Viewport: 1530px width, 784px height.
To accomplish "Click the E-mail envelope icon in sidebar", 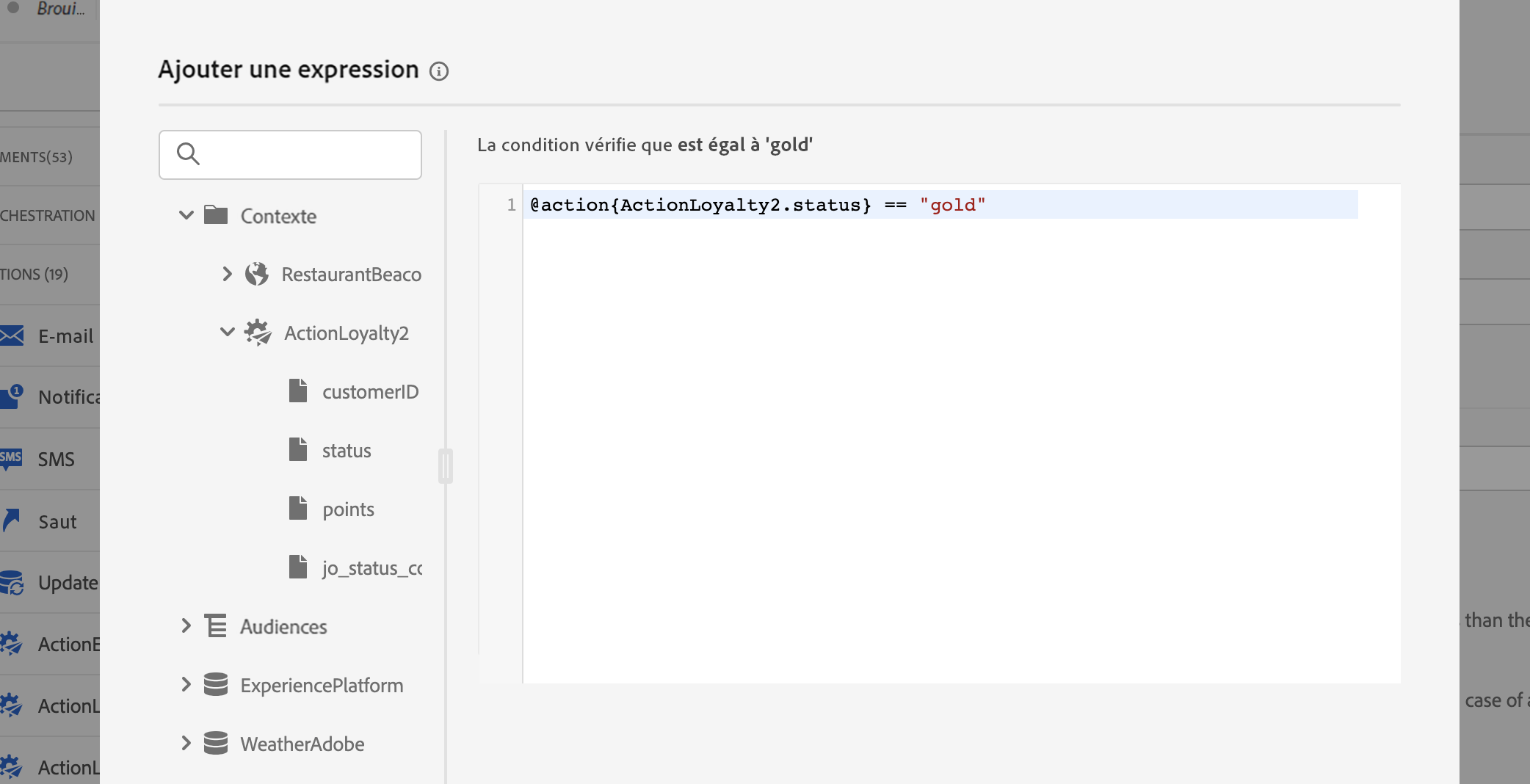I will [x=12, y=336].
